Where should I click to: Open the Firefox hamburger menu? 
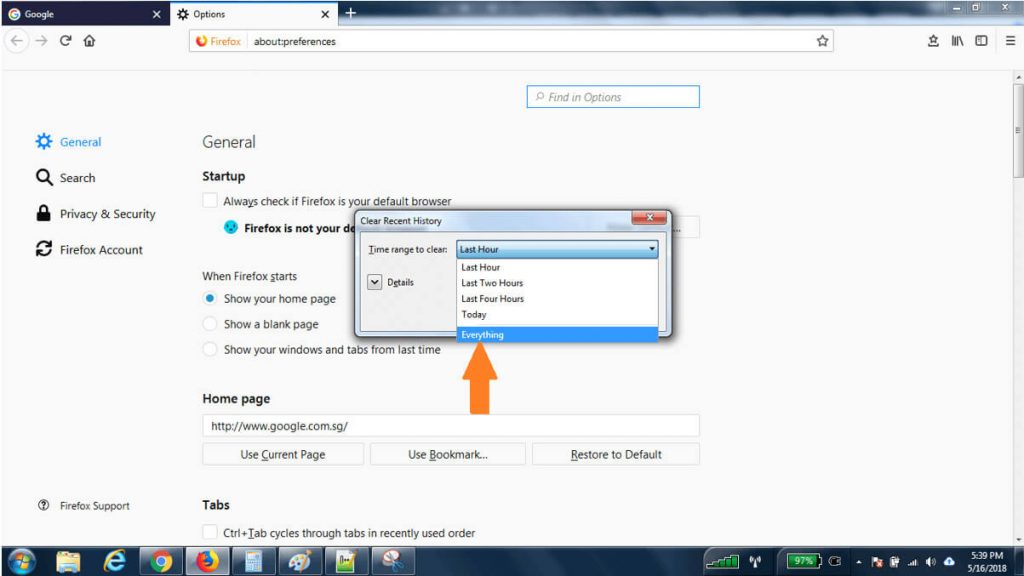[1010, 40]
